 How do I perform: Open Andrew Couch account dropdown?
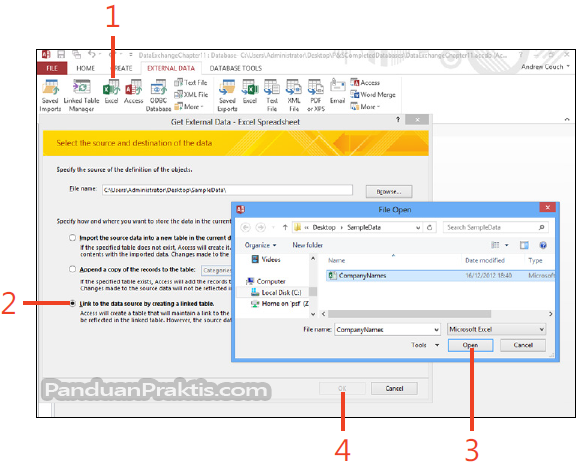pyautogui.click(x=545, y=67)
